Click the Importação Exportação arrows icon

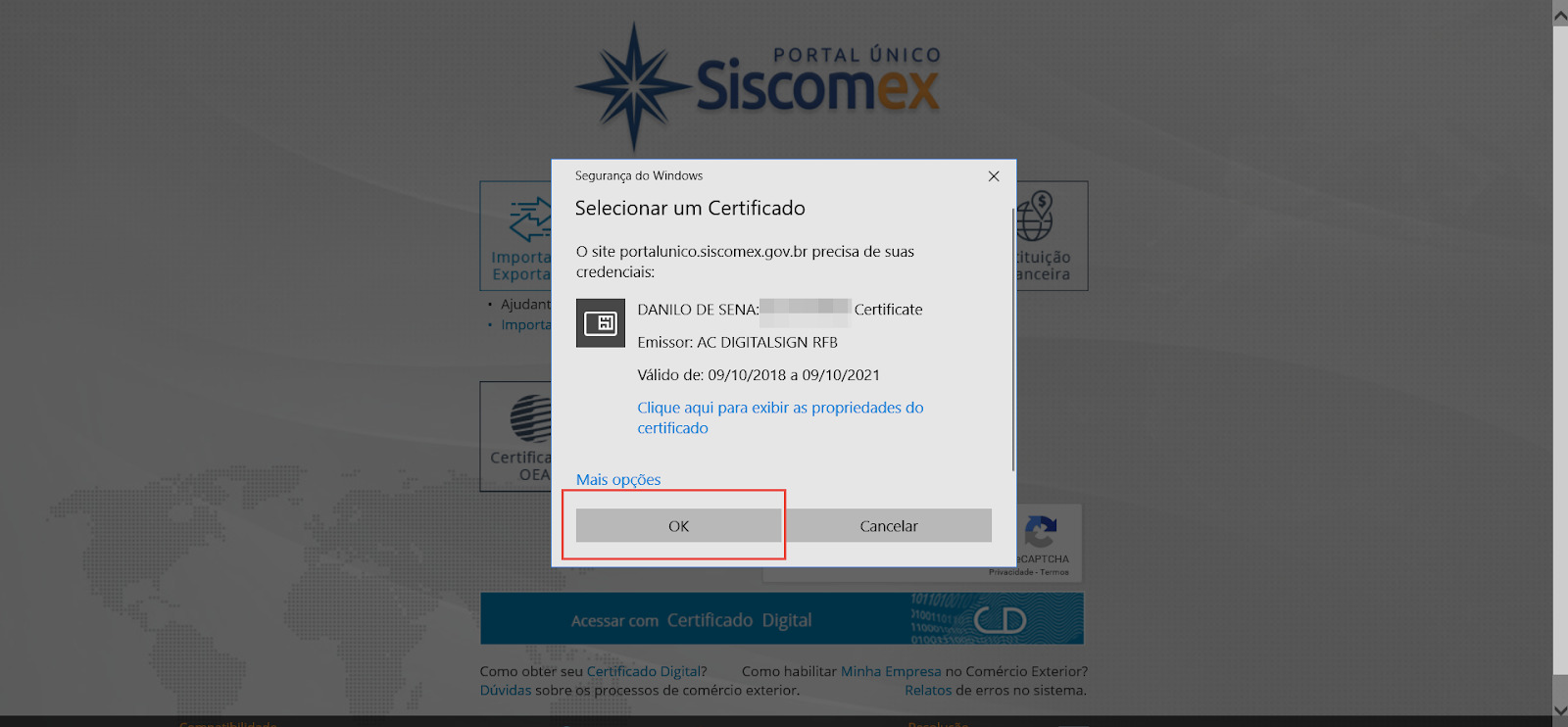point(530,219)
